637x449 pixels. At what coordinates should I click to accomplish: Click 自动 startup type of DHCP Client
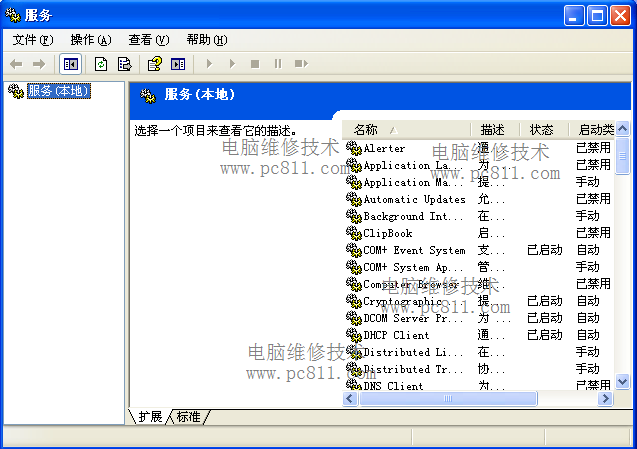587,335
